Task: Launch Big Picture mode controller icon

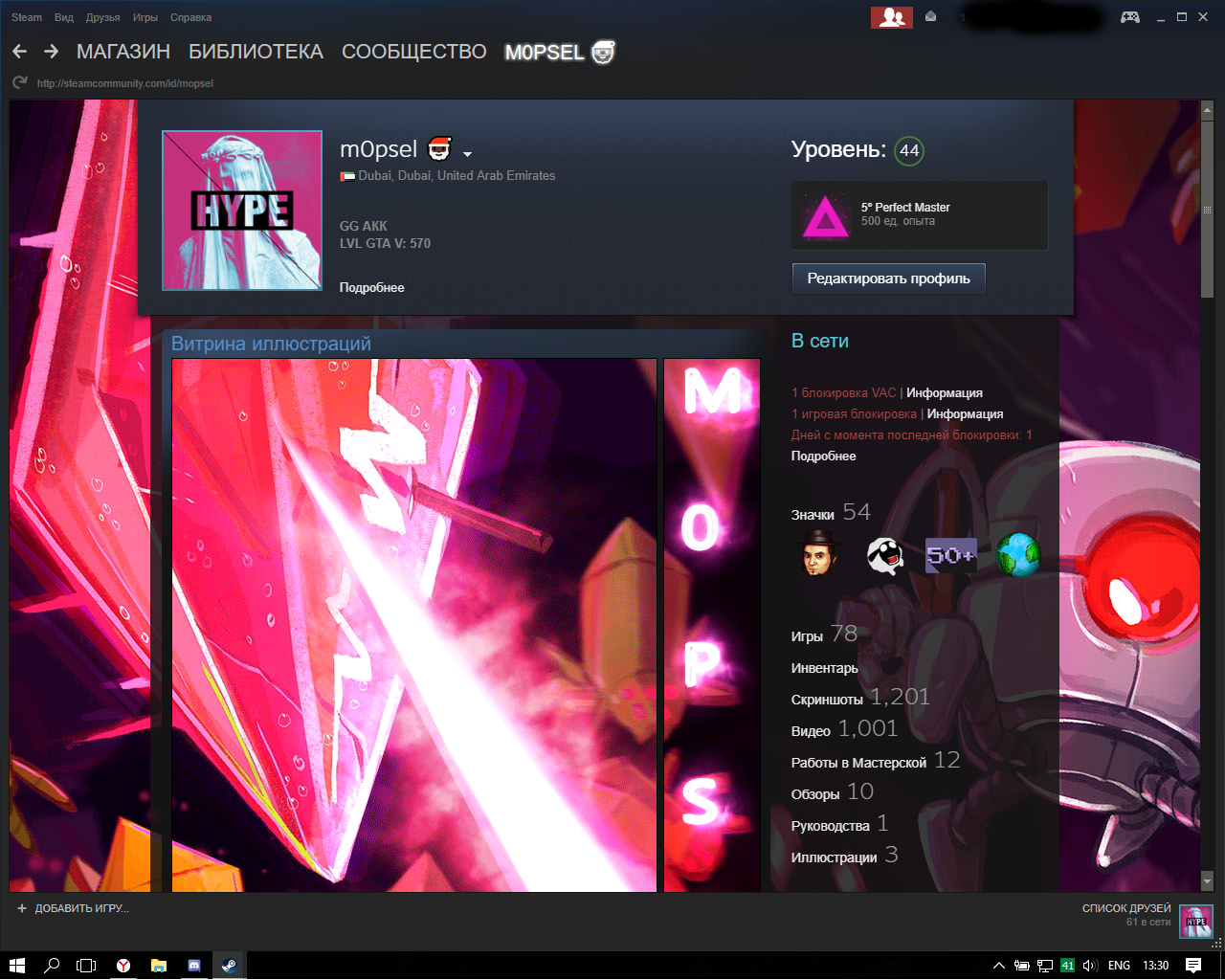Action: pyautogui.click(x=1130, y=17)
